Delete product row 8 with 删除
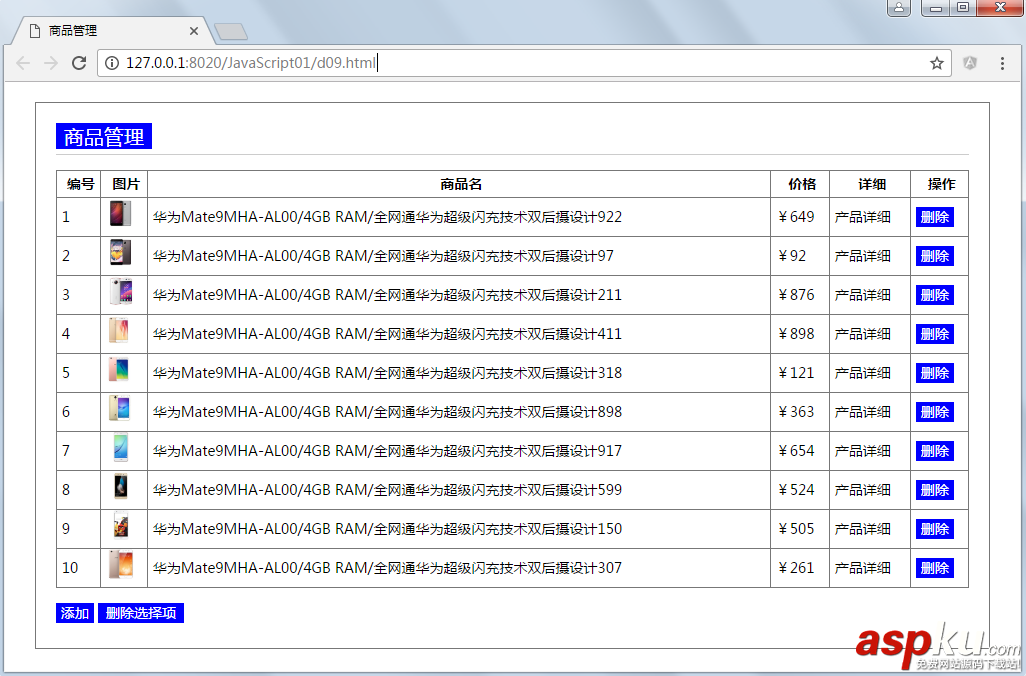Image resolution: width=1026 pixels, height=676 pixels. pyautogui.click(x=934, y=489)
